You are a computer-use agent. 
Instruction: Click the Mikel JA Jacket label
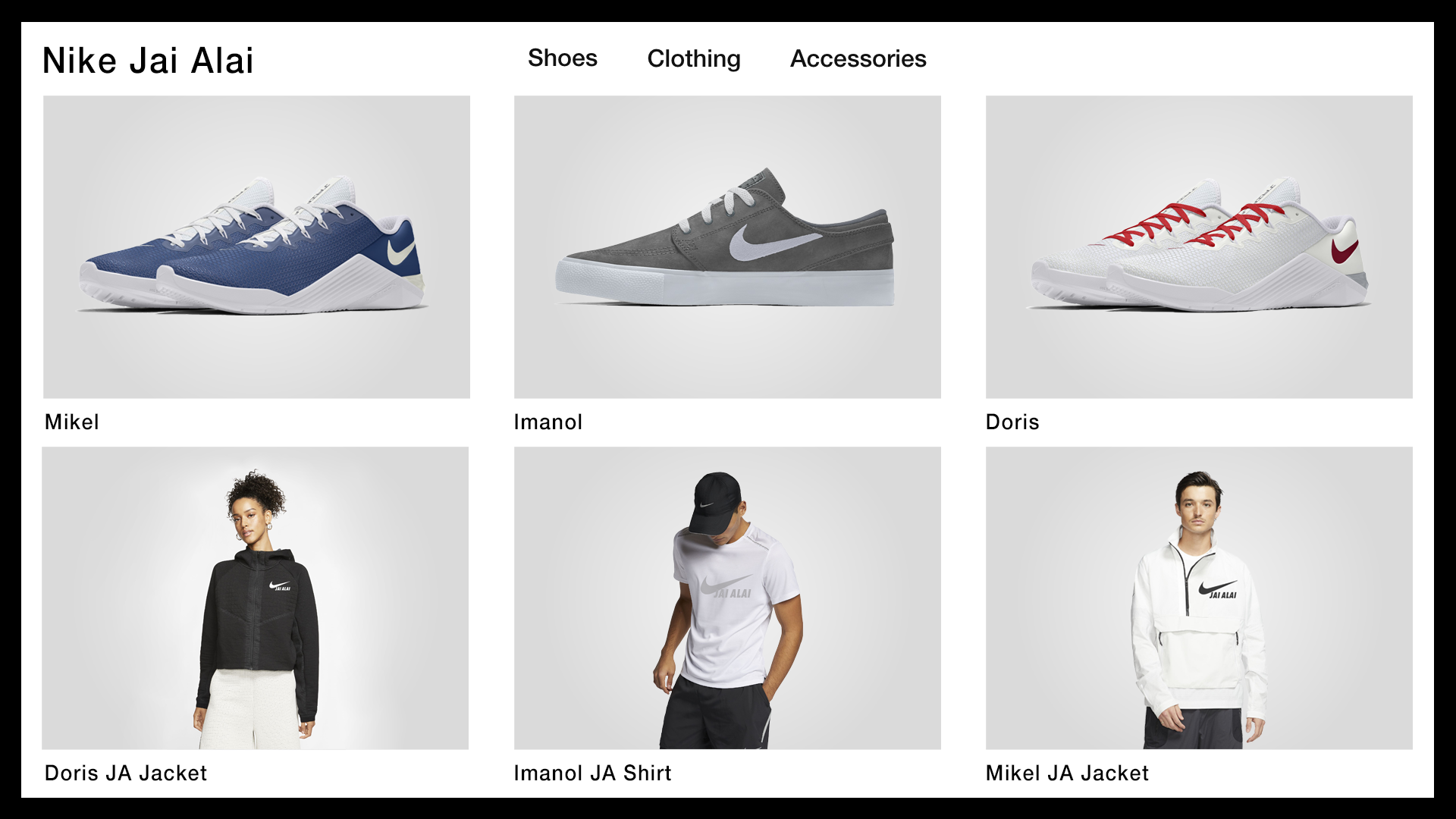point(1067,773)
